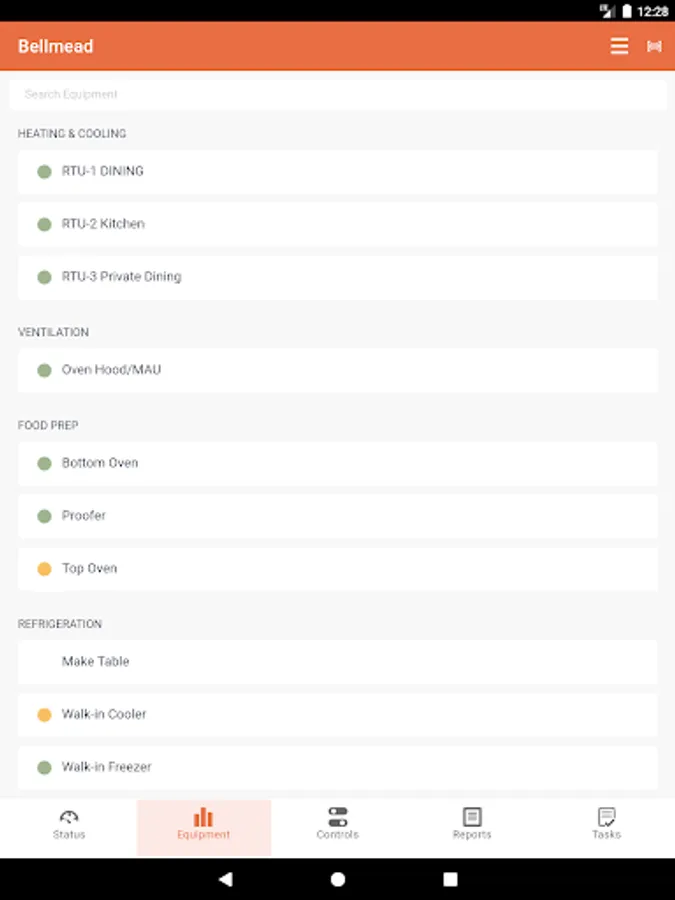
Task: Open RTU-1 DINING equipment
Action: pyautogui.click(x=338, y=171)
